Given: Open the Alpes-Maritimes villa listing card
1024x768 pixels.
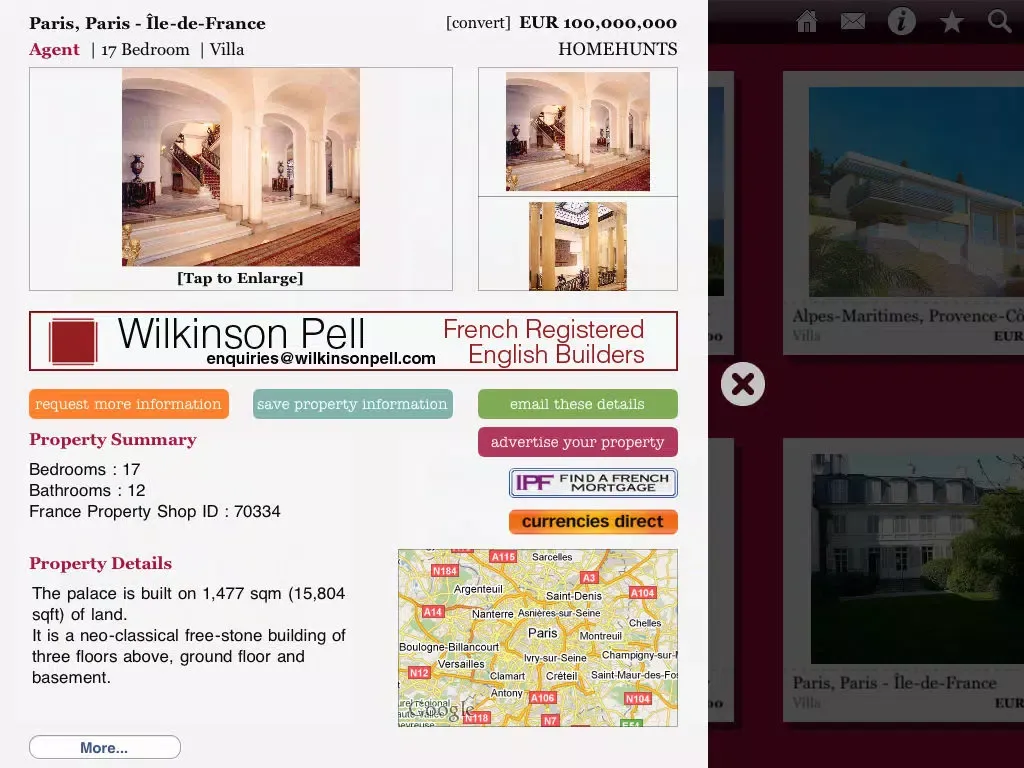Looking at the screenshot, I should 903,213.
